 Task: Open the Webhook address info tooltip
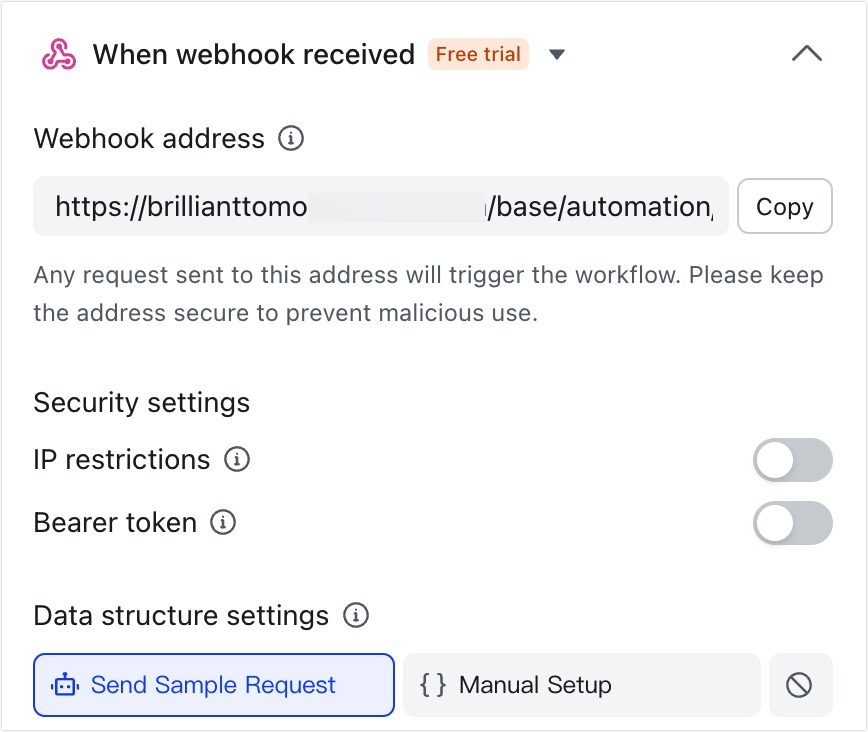(291, 139)
